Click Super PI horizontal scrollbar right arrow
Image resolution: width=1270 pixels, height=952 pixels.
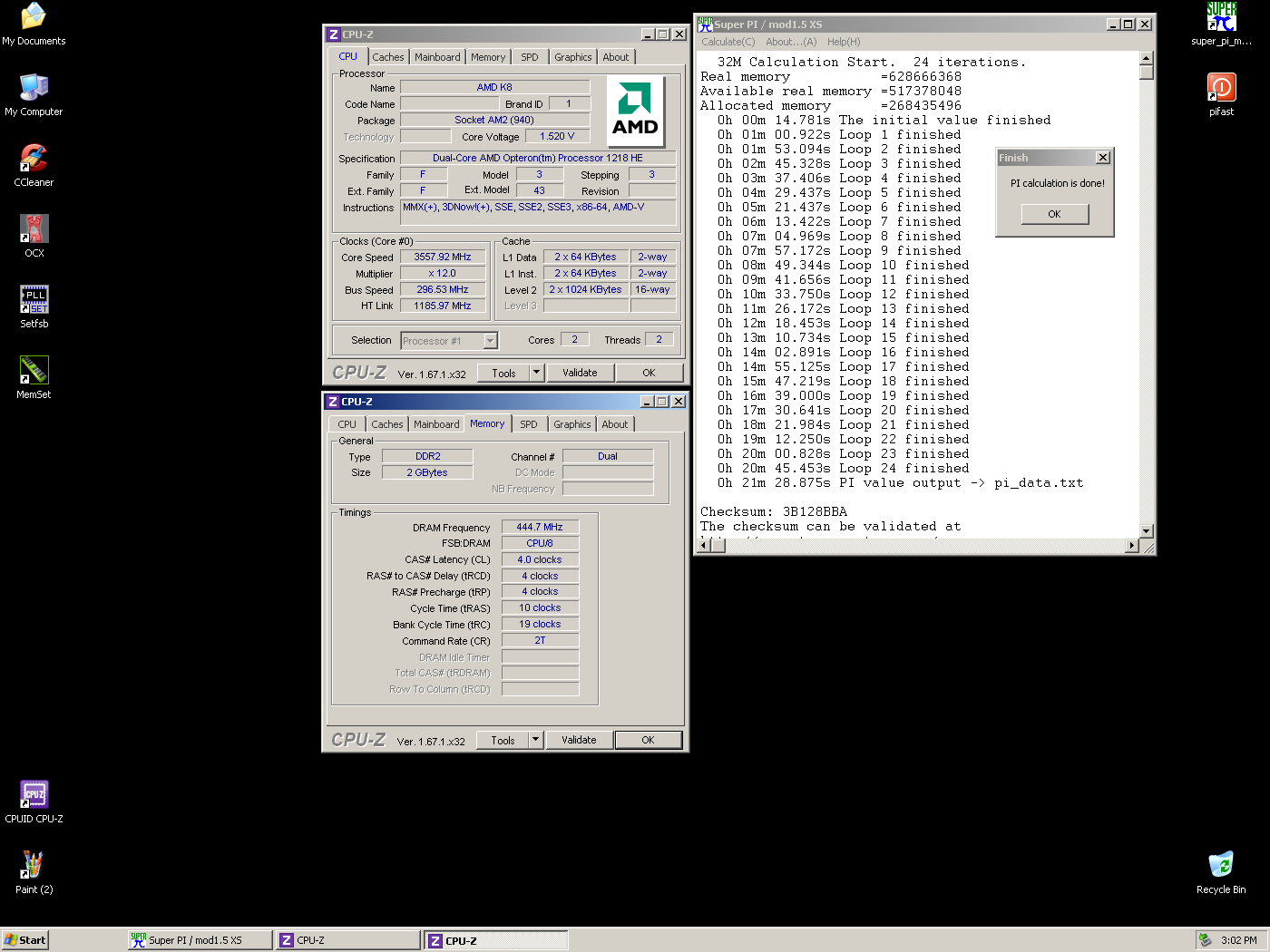(1131, 546)
